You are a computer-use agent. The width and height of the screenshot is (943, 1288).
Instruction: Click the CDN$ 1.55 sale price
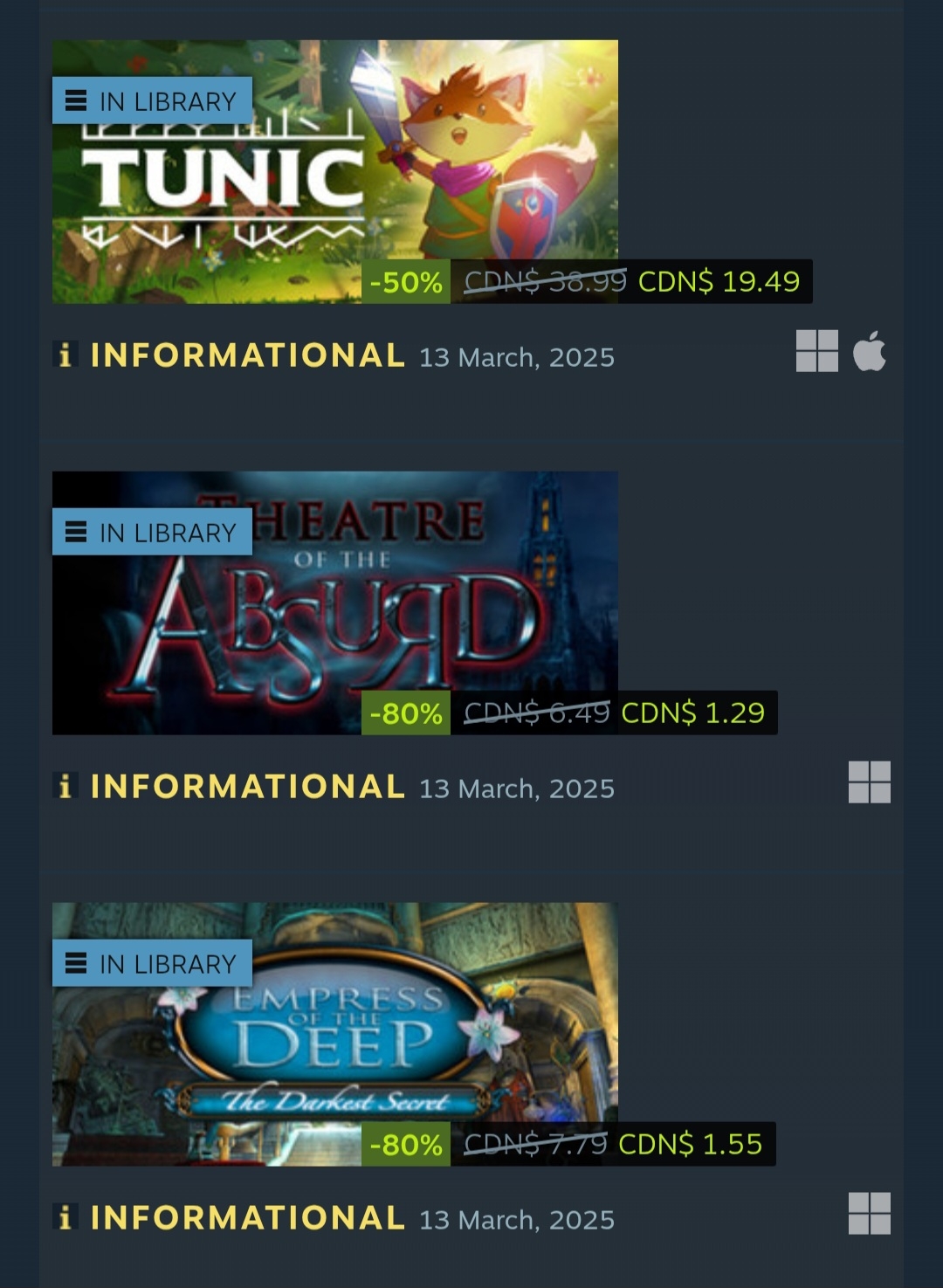690,1144
